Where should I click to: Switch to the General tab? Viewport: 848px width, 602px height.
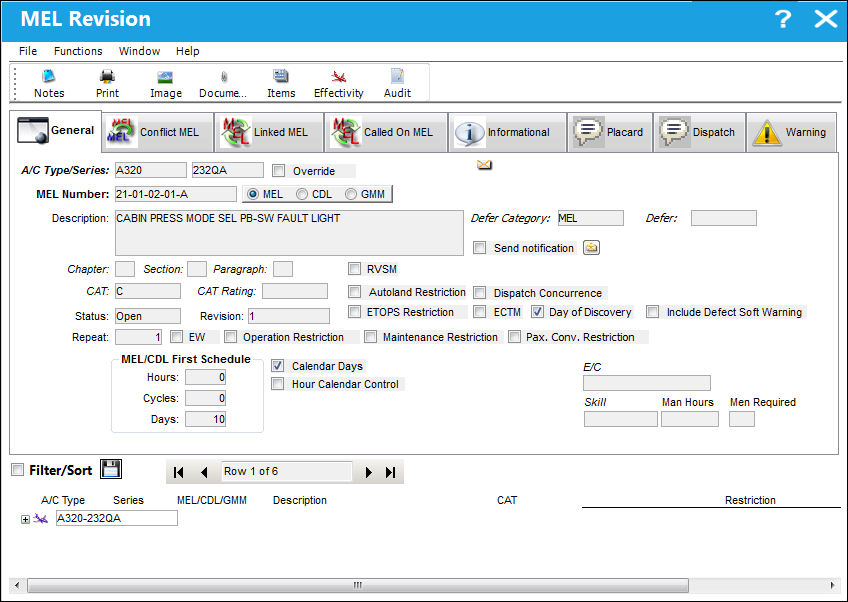click(x=56, y=131)
